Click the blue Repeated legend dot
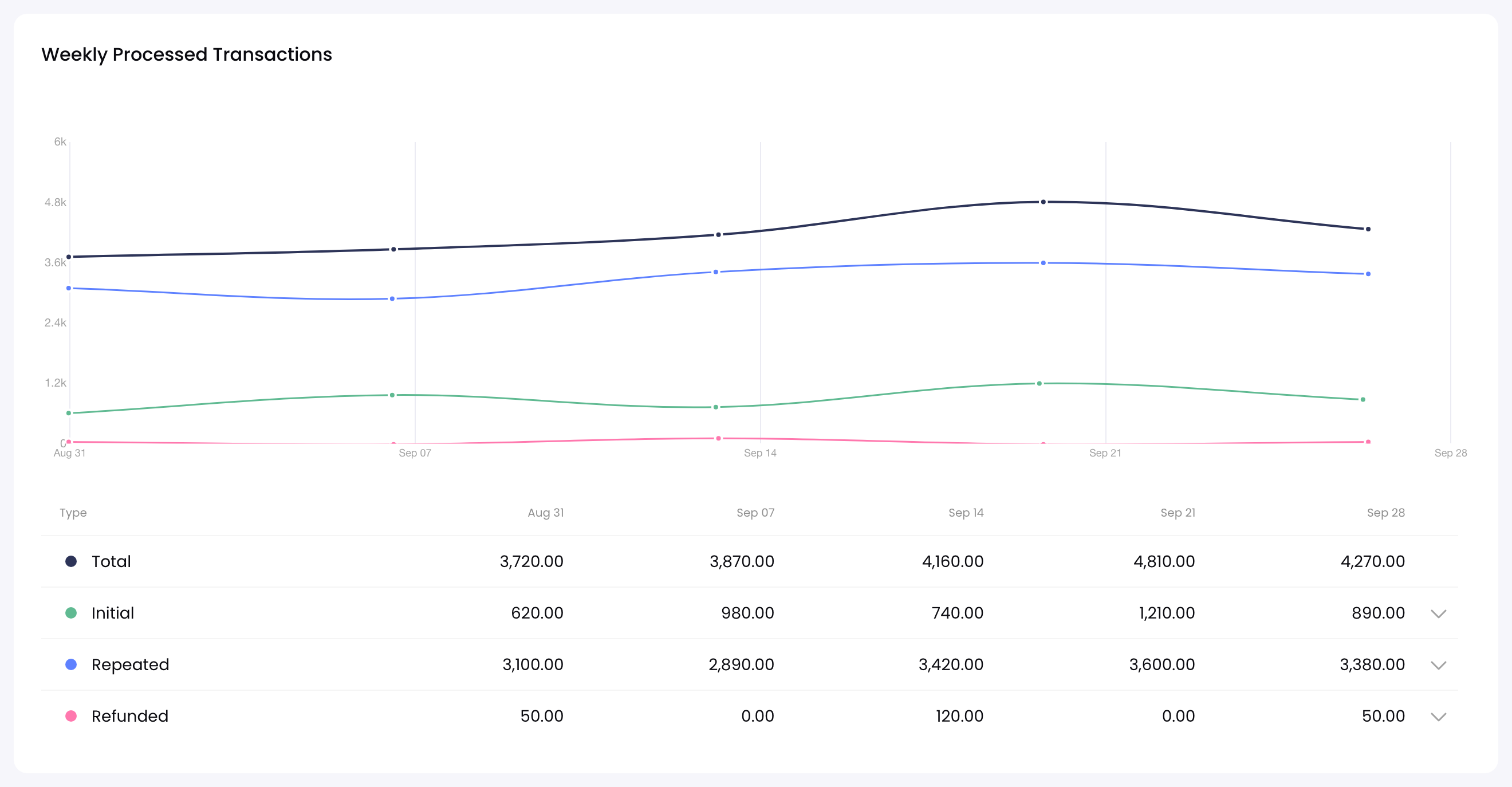The width and height of the screenshot is (1512, 787). click(x=71, y=664)
